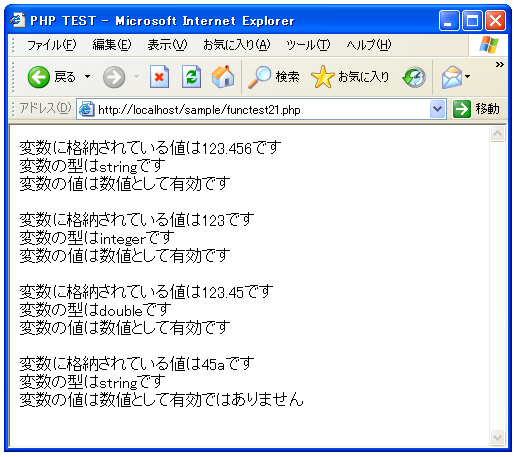
Task: Minimize the Internet Explorer window
Action: (449, 21)
